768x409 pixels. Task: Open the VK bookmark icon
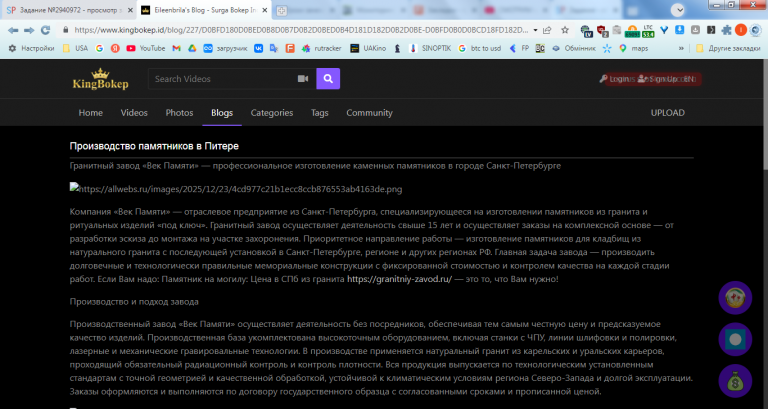click(x=258, y=48)
